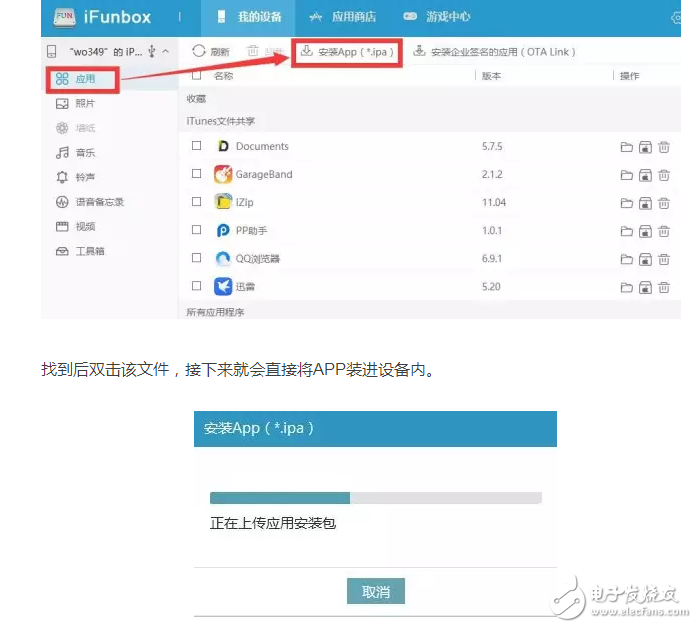Click the 正在上传应用安装包 status text
The width and height of the screenshot is (697, 628).
coord(273,523)
